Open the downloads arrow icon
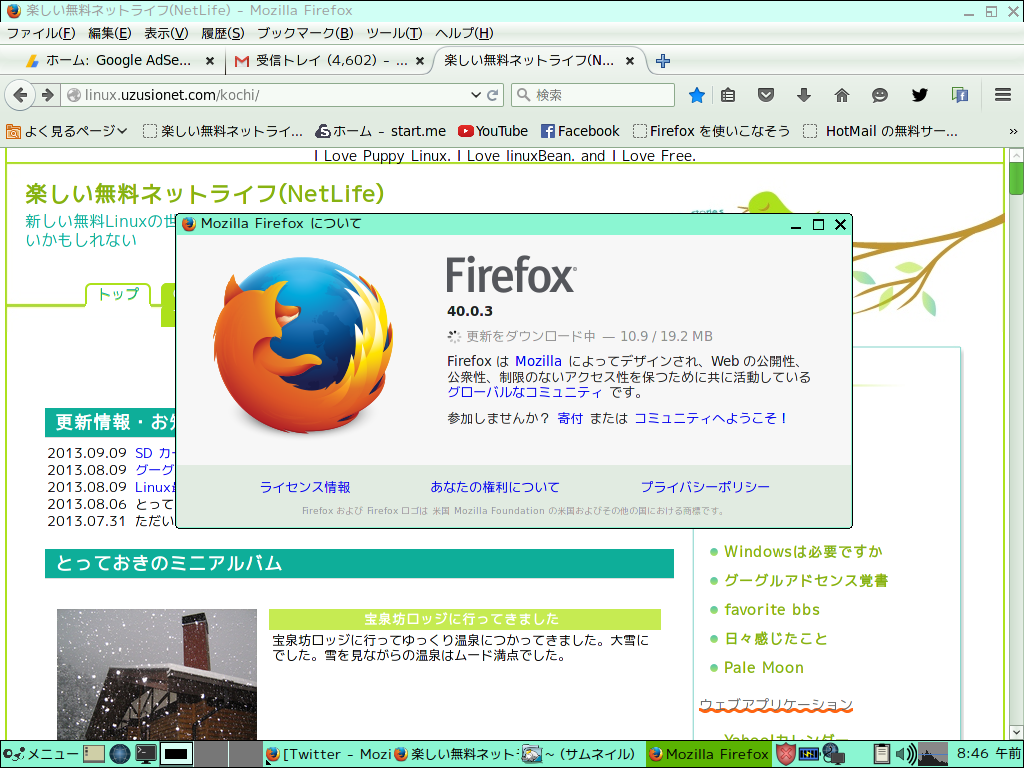This screenshot has width=1024, height=768. (x=804, y=95)
